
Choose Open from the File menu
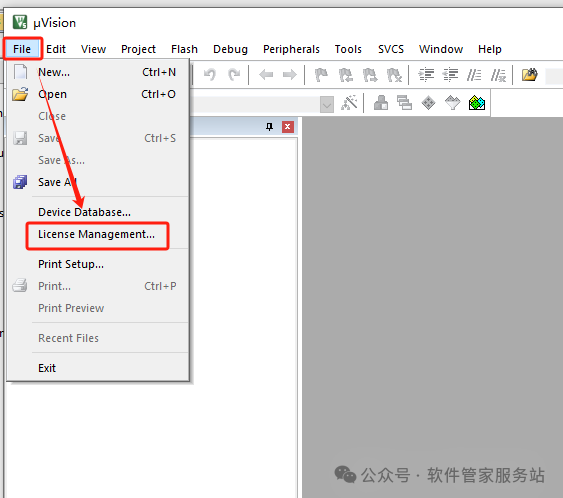click(x=98, y=94)
